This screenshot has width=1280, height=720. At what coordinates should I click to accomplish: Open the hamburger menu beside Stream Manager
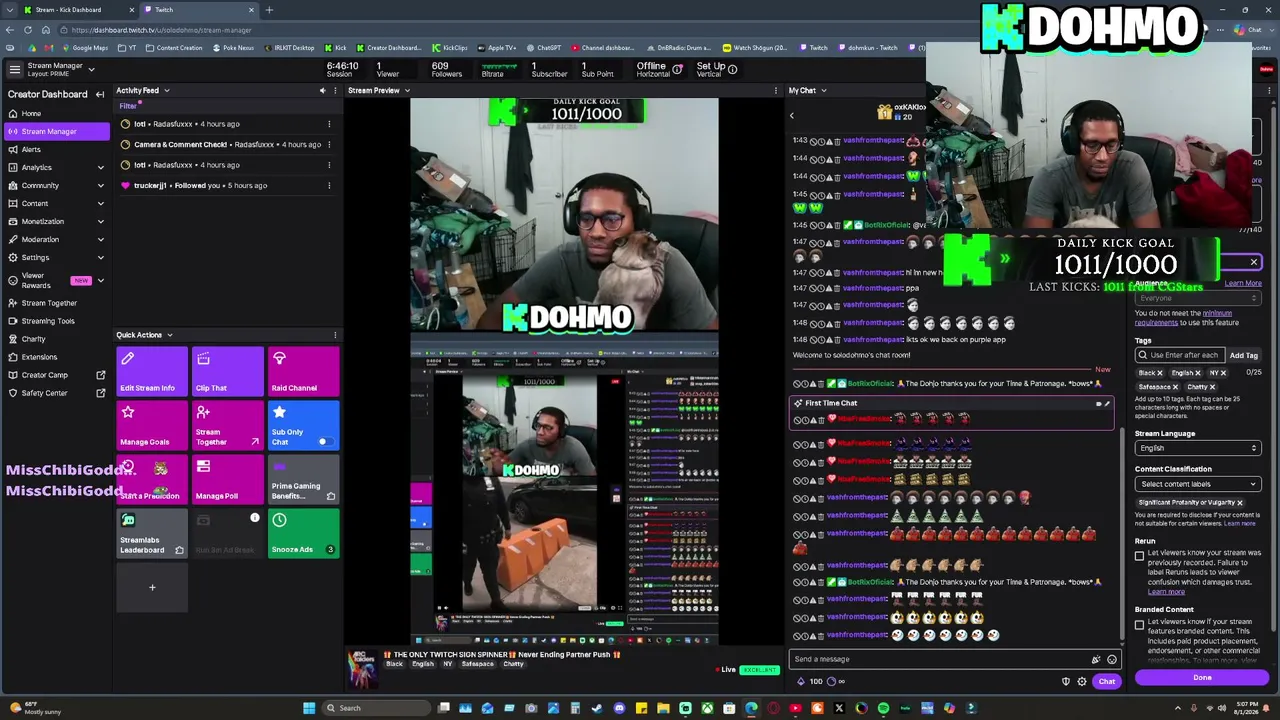[x=14, y=69]
